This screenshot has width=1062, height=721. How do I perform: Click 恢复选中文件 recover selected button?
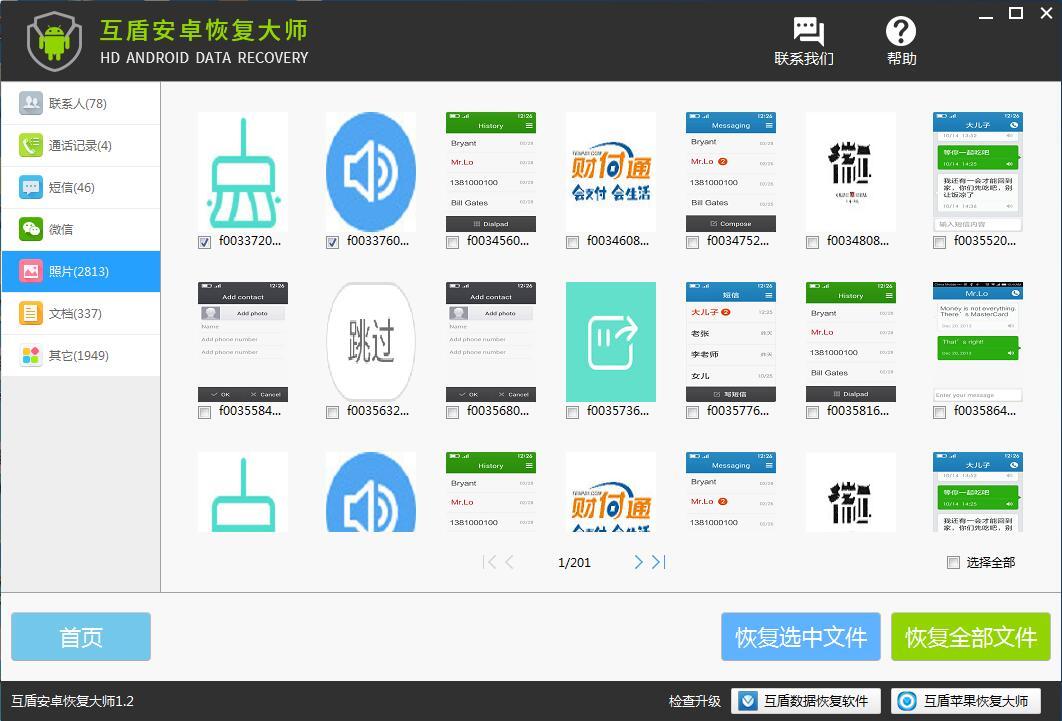[800, 637]
